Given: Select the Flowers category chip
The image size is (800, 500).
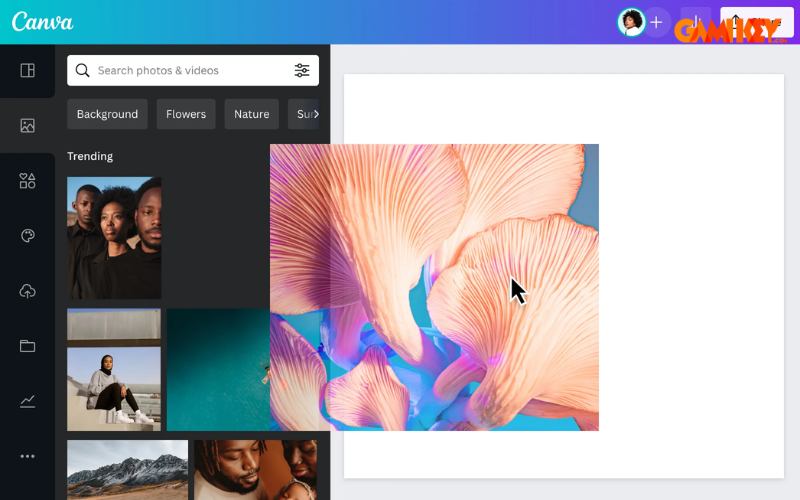Looking at the screenshot, I should 186,114.
